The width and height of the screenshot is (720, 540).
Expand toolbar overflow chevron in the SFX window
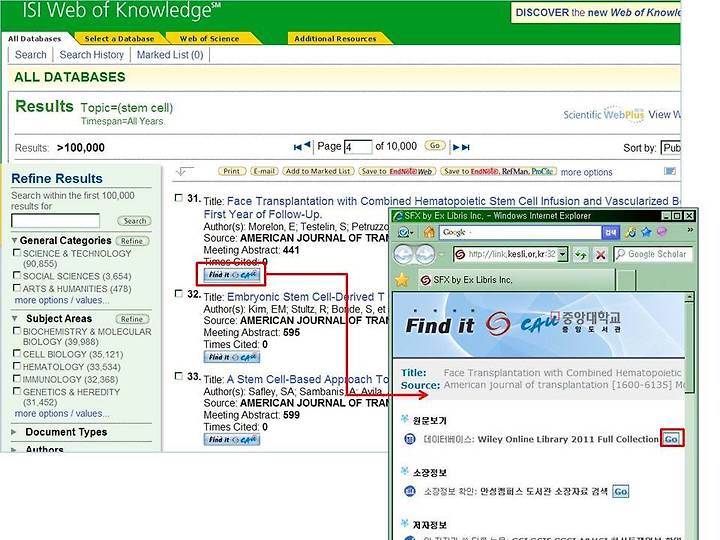(690, 230)
